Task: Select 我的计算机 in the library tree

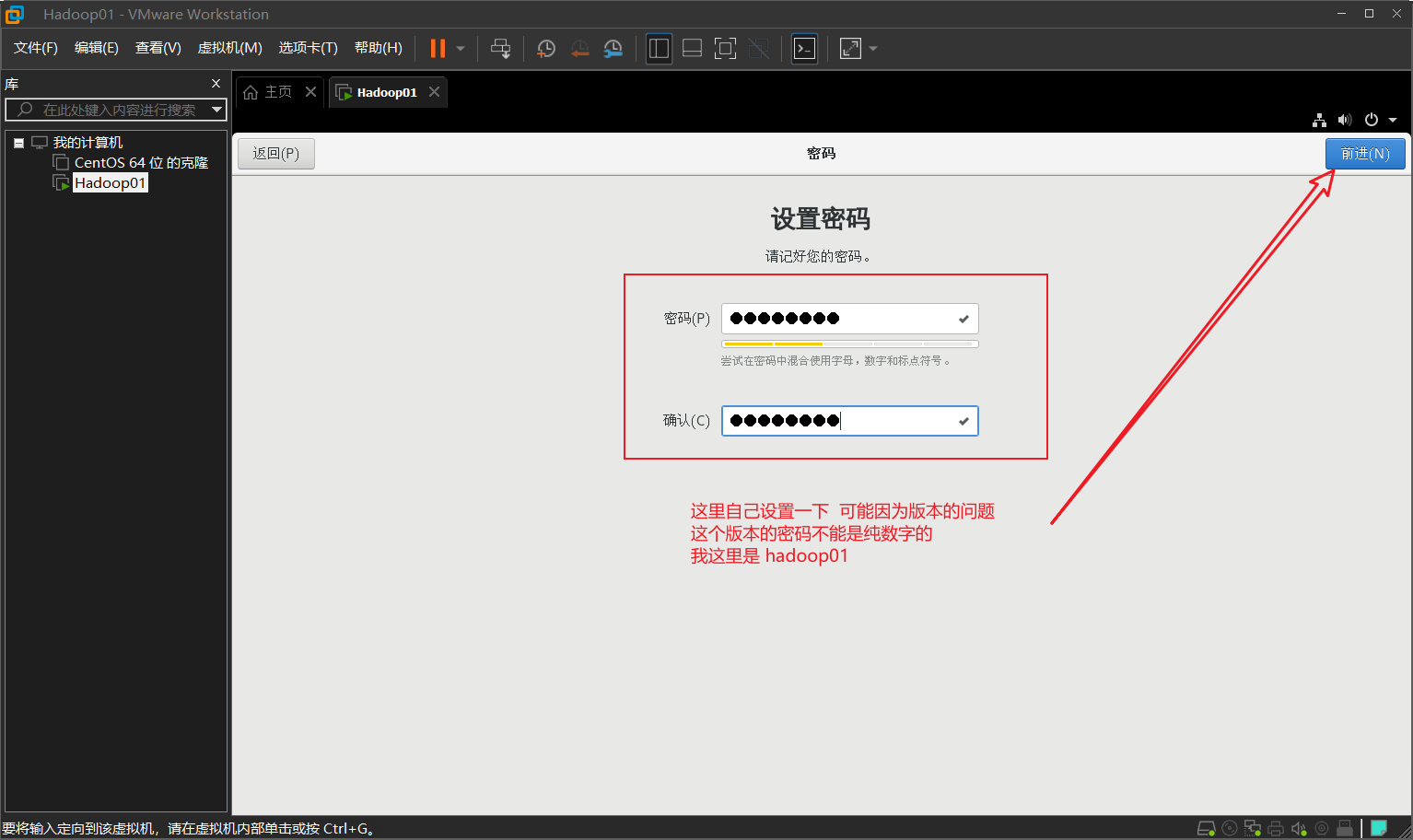Action: tap(88, 143)
